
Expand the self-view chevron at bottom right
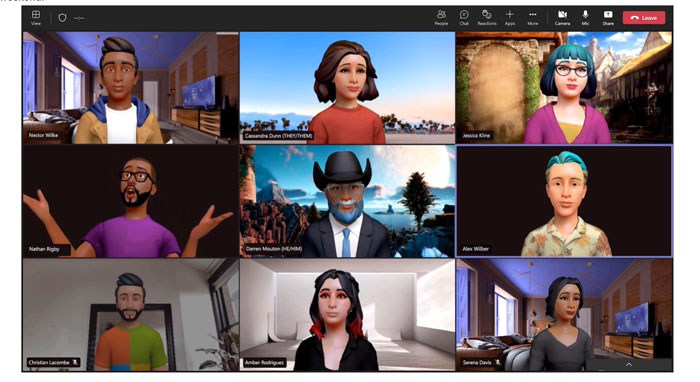click(629, 365)
